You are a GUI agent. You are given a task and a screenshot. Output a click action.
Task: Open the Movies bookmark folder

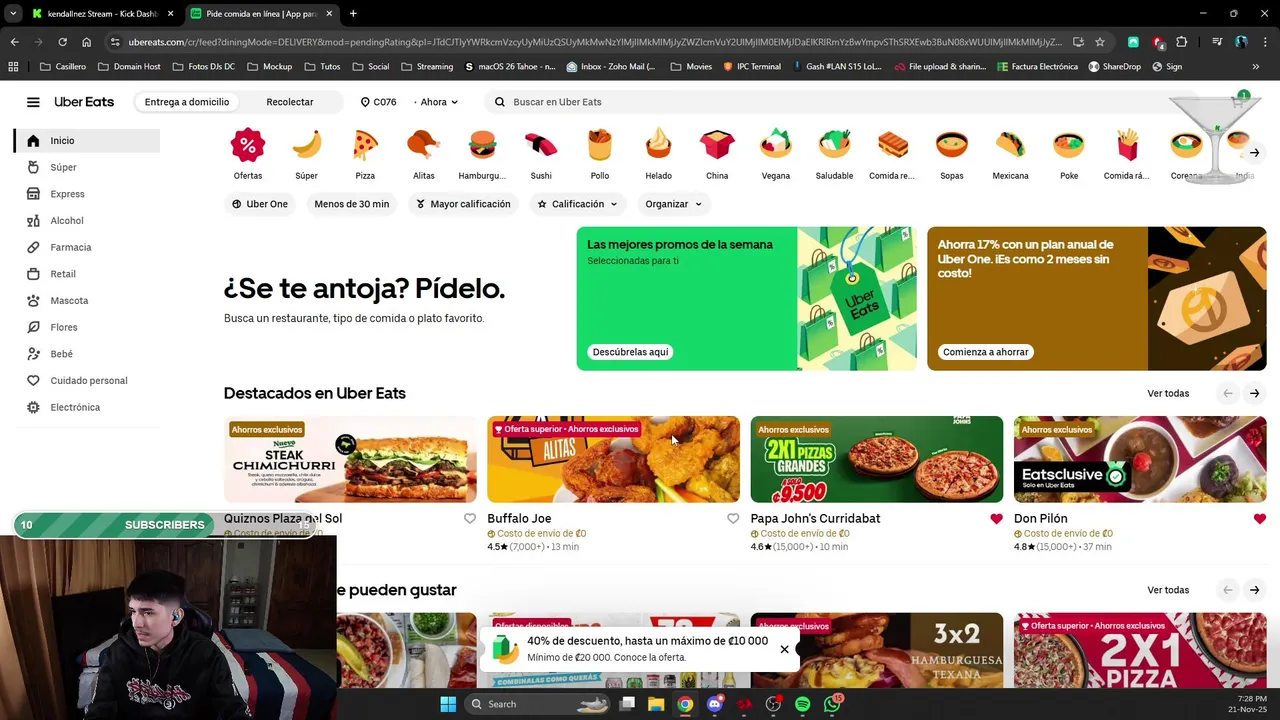[x=691, y=67]
